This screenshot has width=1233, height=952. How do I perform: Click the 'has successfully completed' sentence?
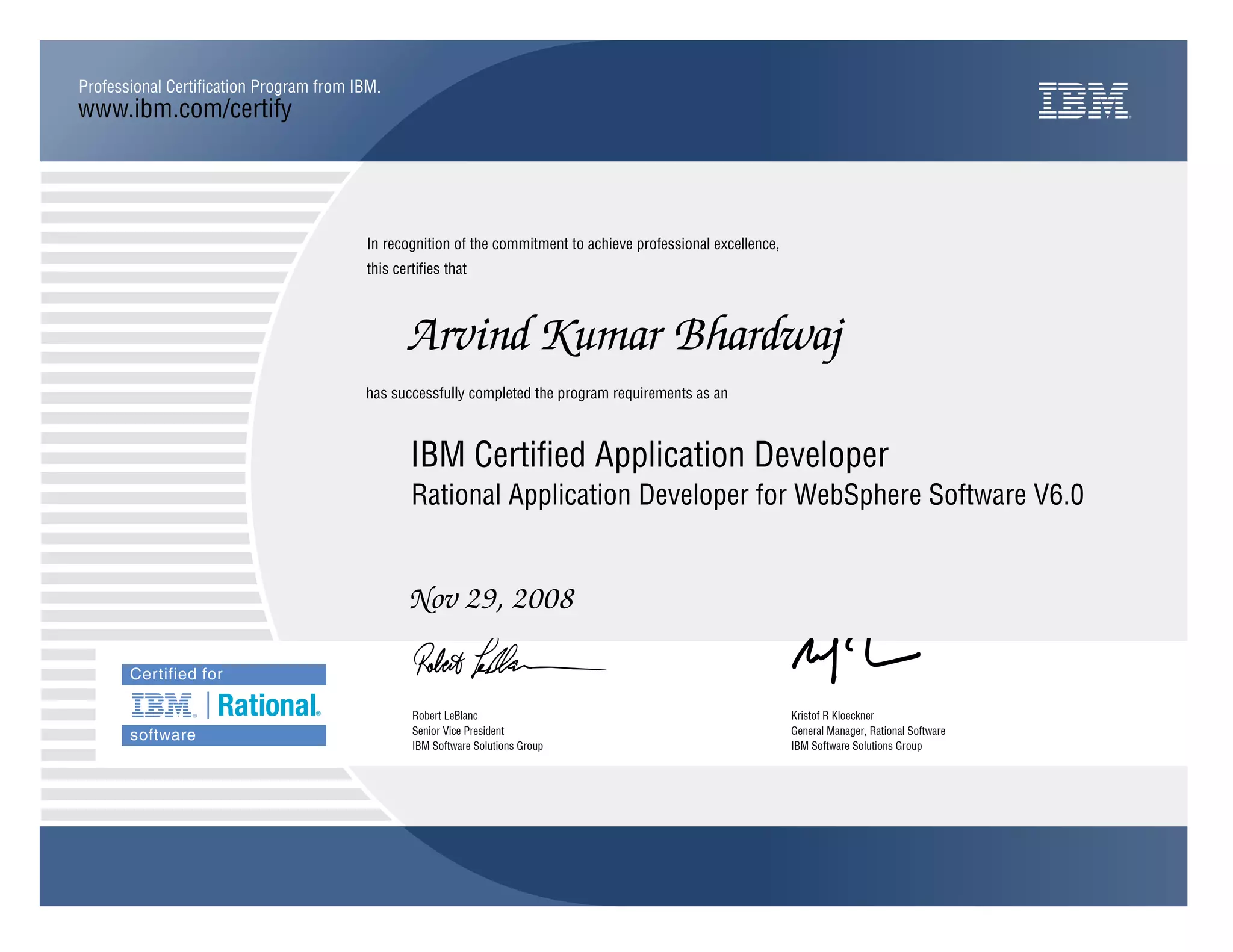click(x=547, y=394)
